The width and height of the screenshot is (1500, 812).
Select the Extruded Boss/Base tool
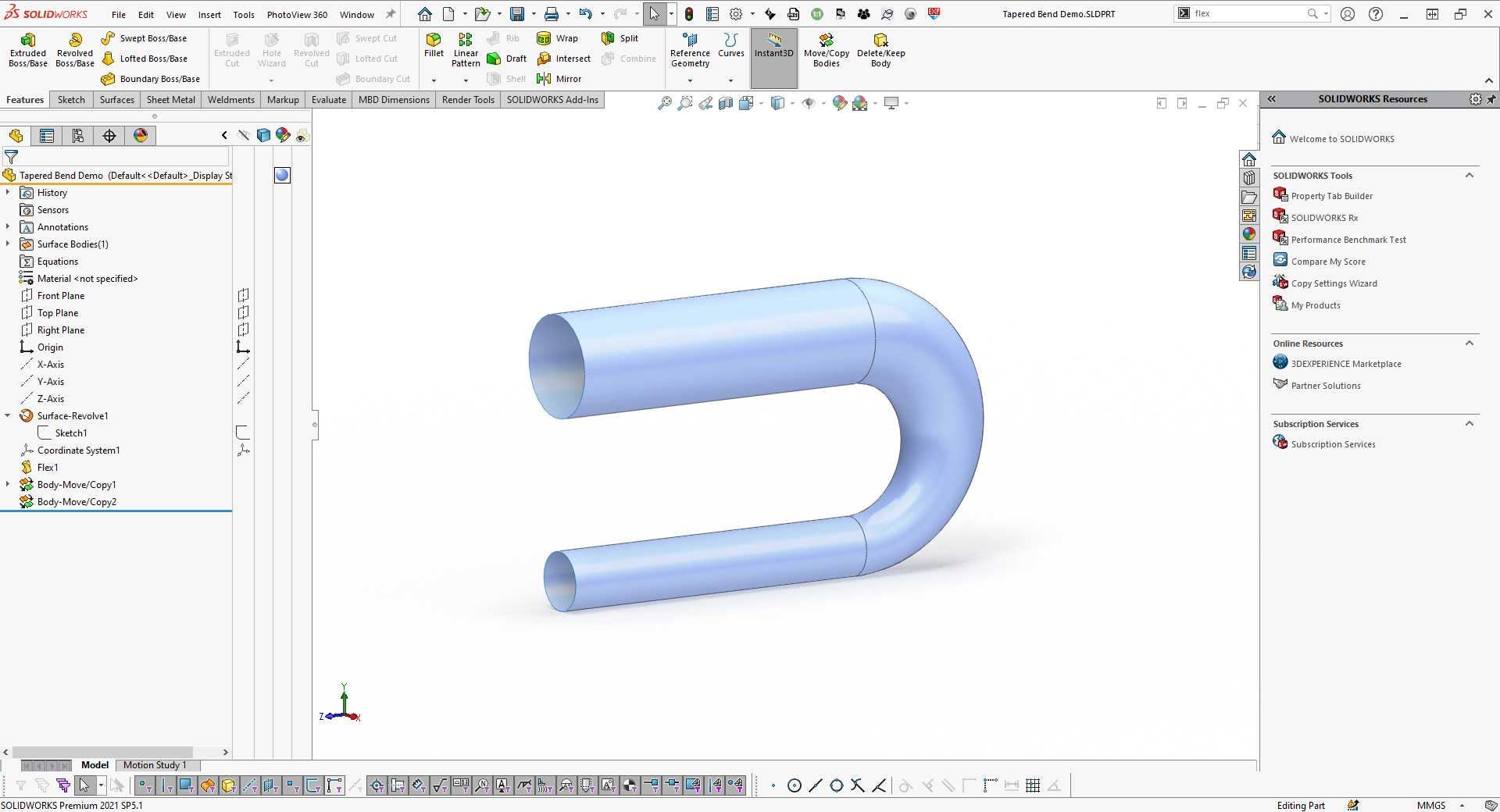click(x=28, y=51)
